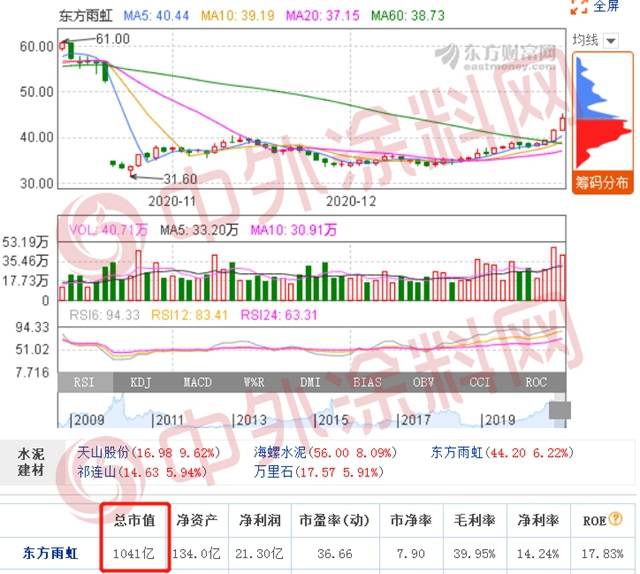Click the VOL: 40.71万 label
The width and height of the screenshot is (640, 574).
pyautogui.click(x=108, y=230)
